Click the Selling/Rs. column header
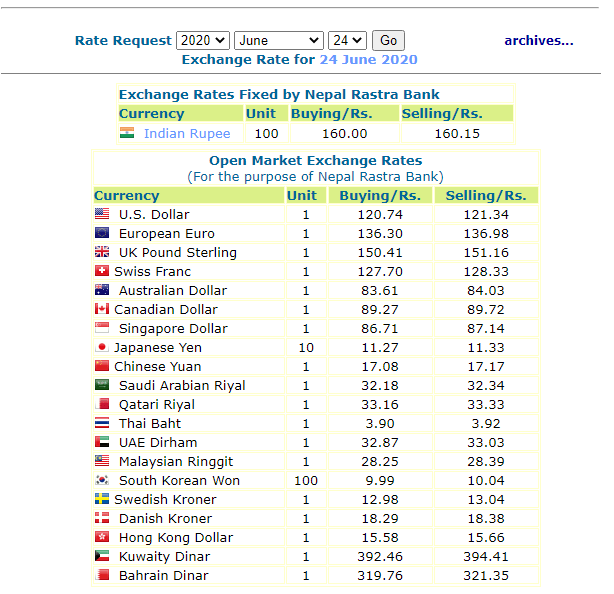 (x=485, y=195)
